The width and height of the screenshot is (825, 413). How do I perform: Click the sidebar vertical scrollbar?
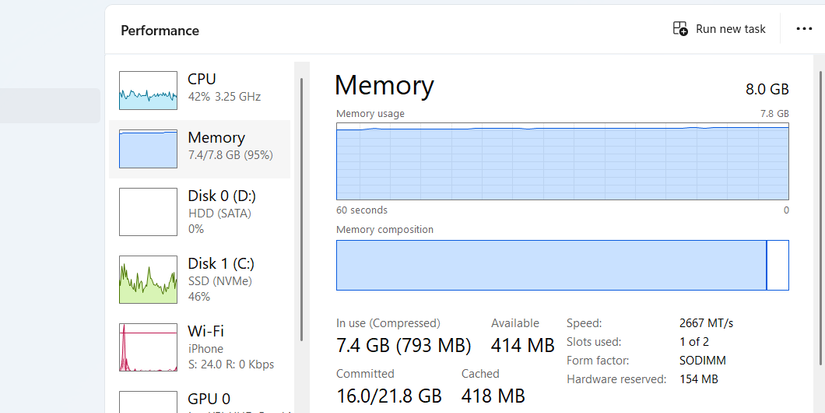(x=300, y=200)
